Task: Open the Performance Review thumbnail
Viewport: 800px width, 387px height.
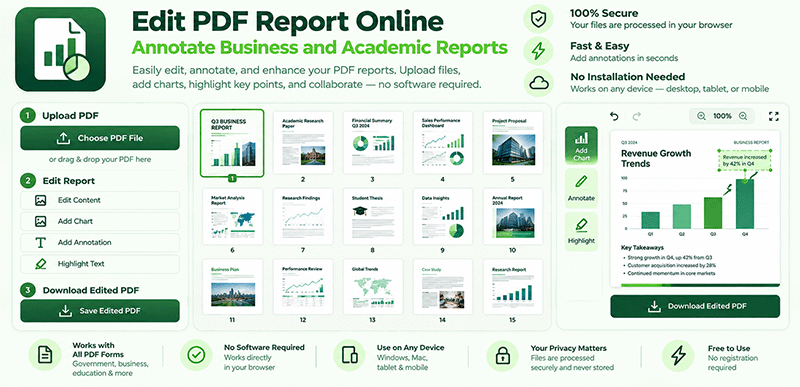Action: 303,287
